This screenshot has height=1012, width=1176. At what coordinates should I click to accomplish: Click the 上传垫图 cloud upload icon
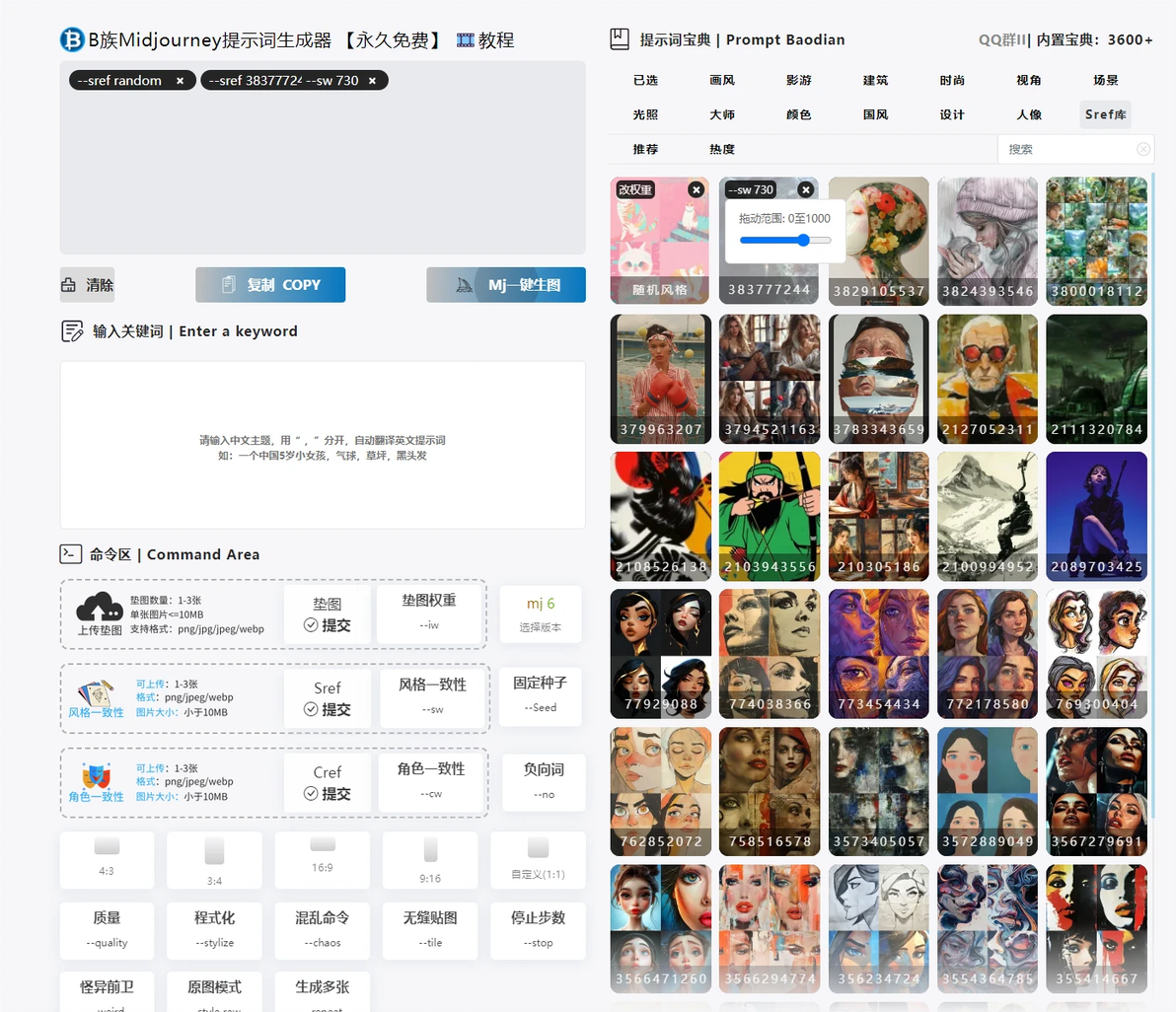[x=100, y=608]
